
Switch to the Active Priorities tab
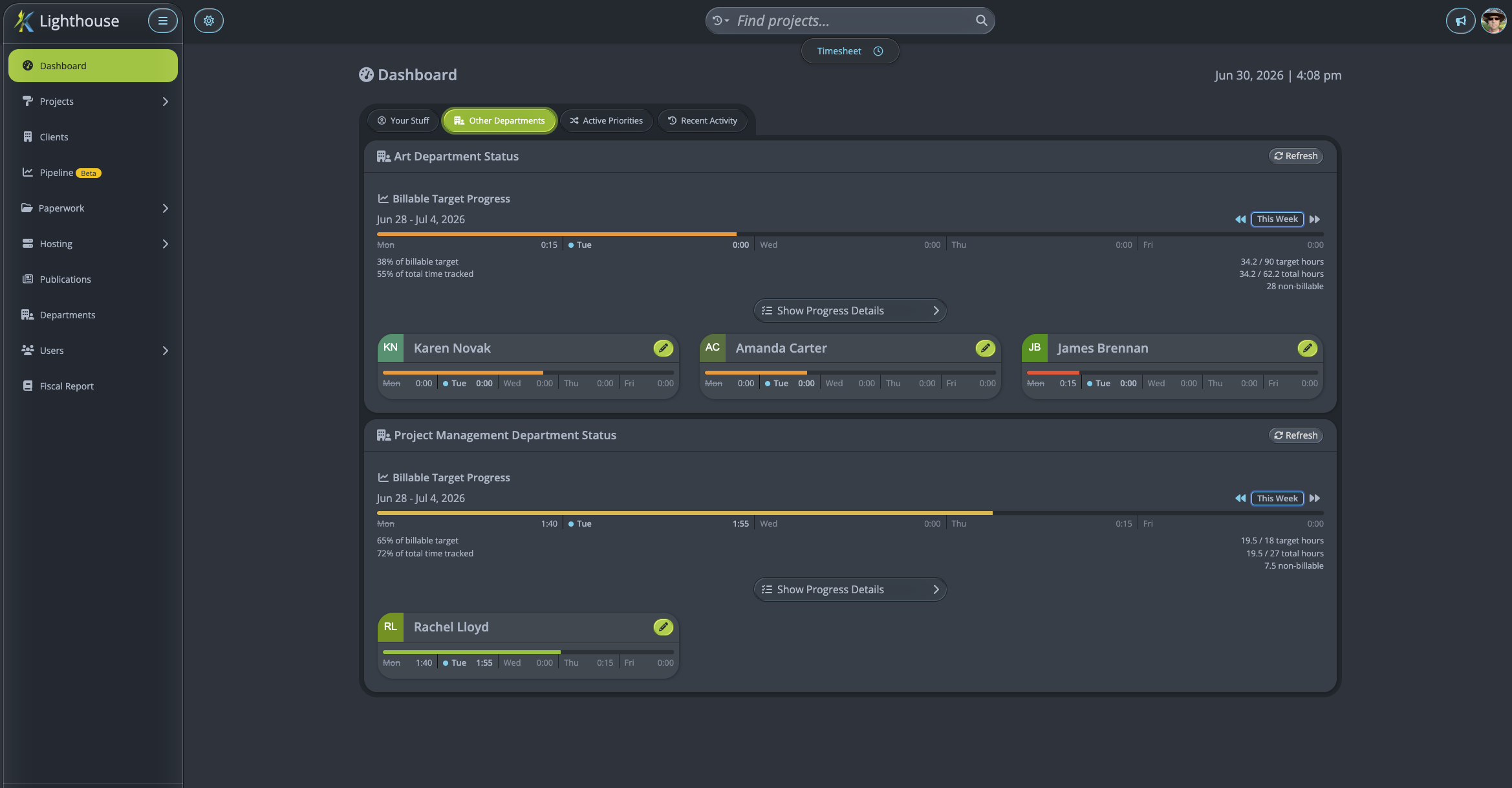click(607, 121)
